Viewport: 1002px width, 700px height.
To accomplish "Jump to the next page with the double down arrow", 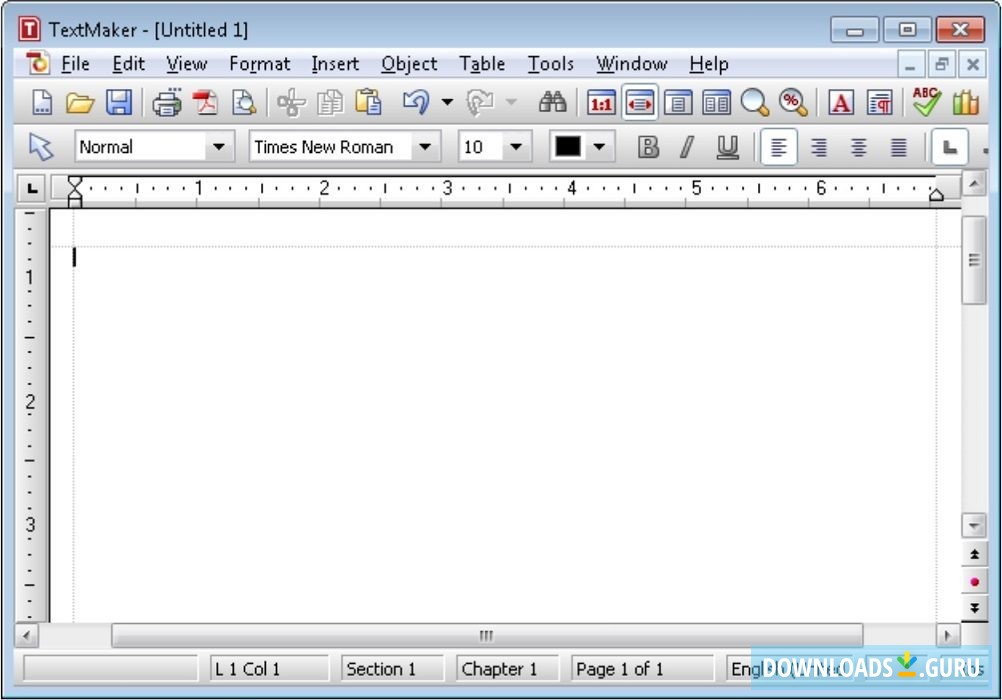I will click(974, 608).
